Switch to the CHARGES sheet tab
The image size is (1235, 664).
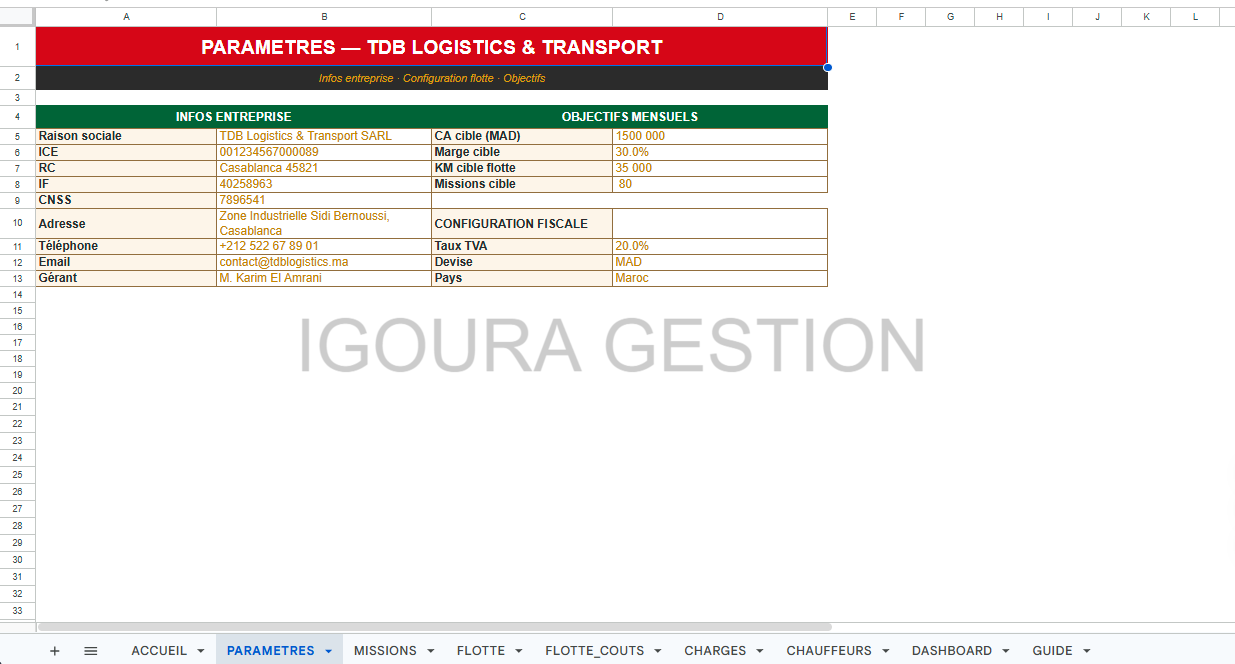[715, 650]
